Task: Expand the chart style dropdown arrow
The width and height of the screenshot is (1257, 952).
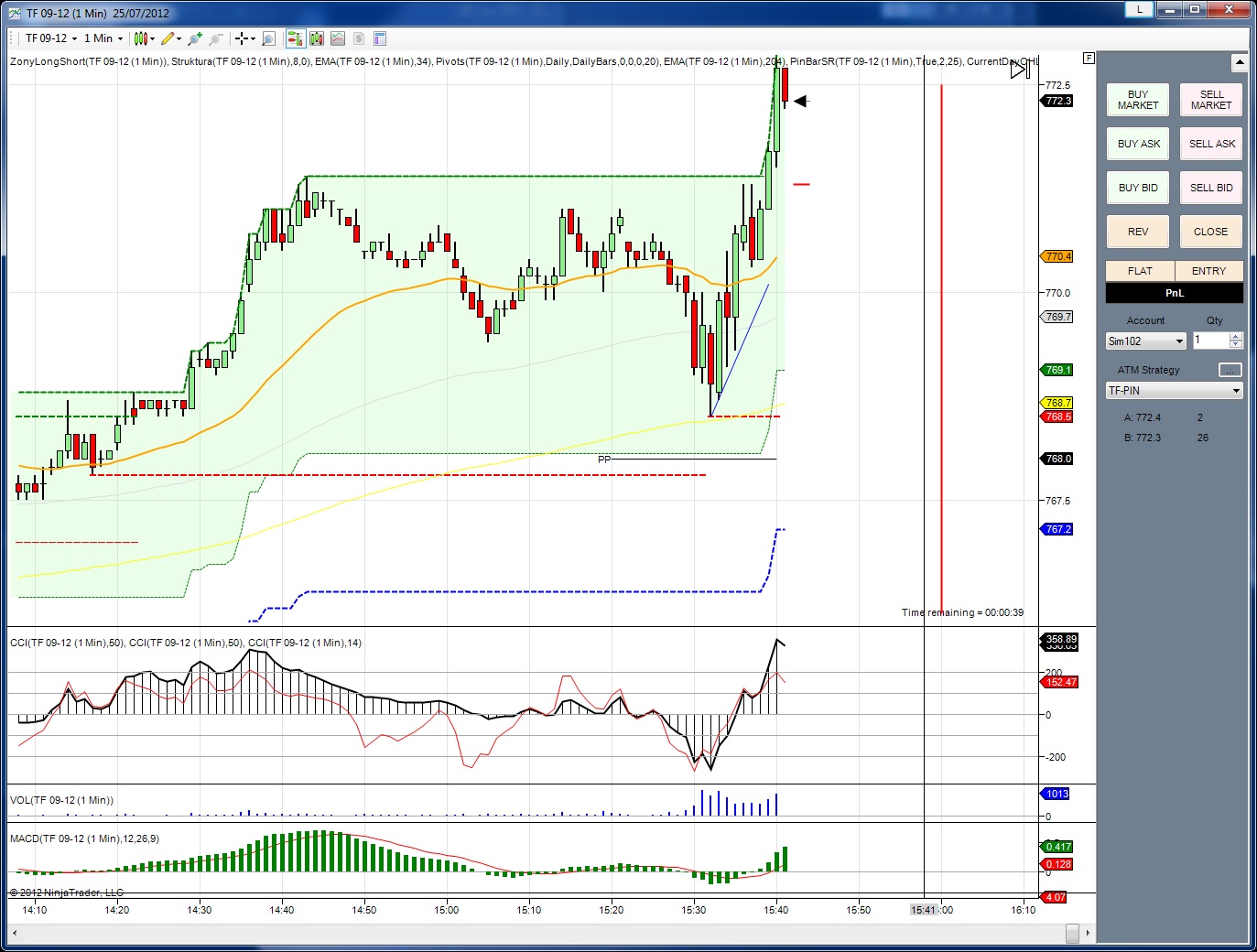Action: pyautogui.click(x=152, y=38)
